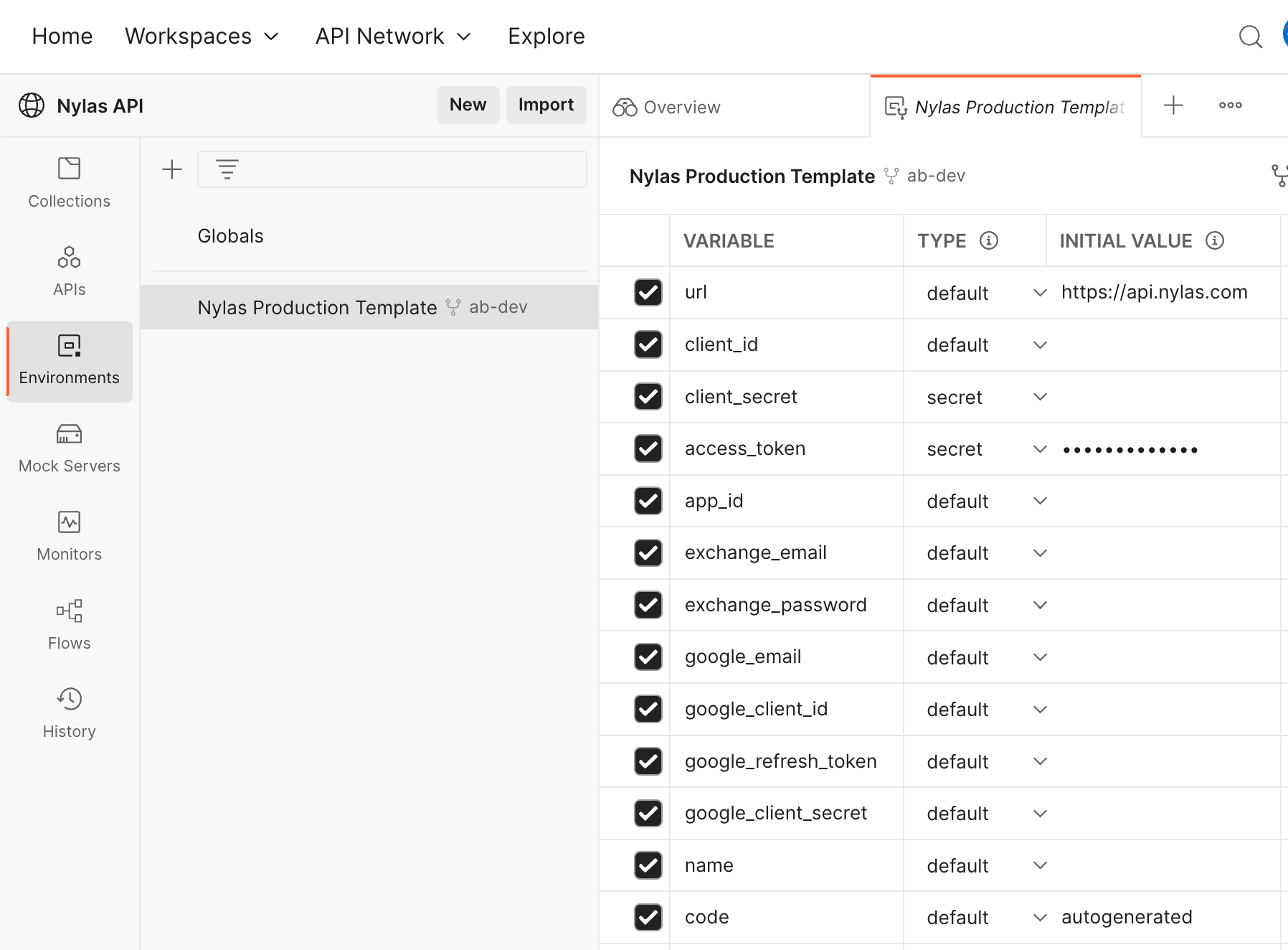1288x950 pixels.
Task: Open the Monitors sidebar panel
Action: pos(68,535)
